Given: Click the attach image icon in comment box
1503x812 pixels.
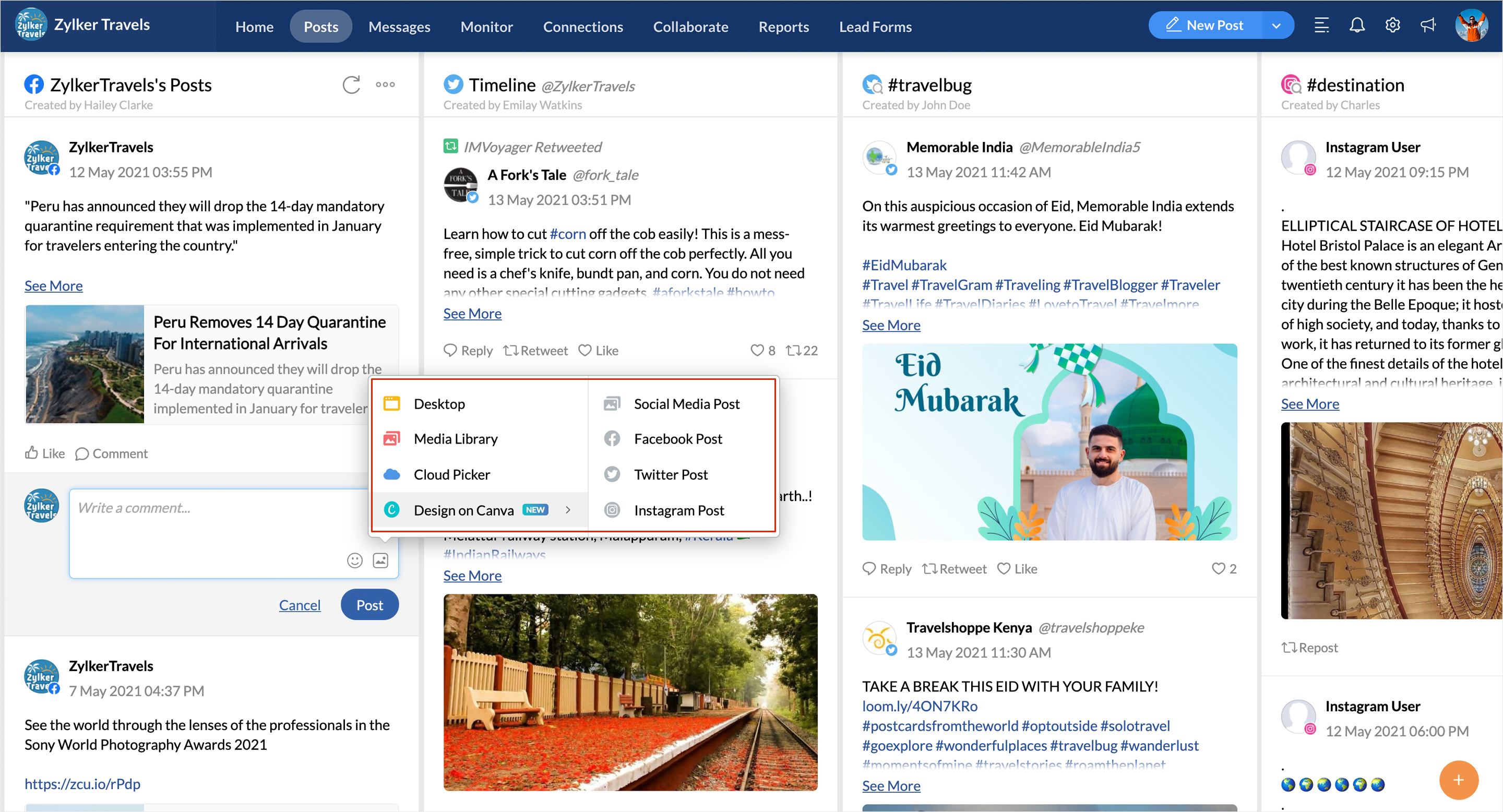Looking at the screenshot, I should click(x=380, y=560).
